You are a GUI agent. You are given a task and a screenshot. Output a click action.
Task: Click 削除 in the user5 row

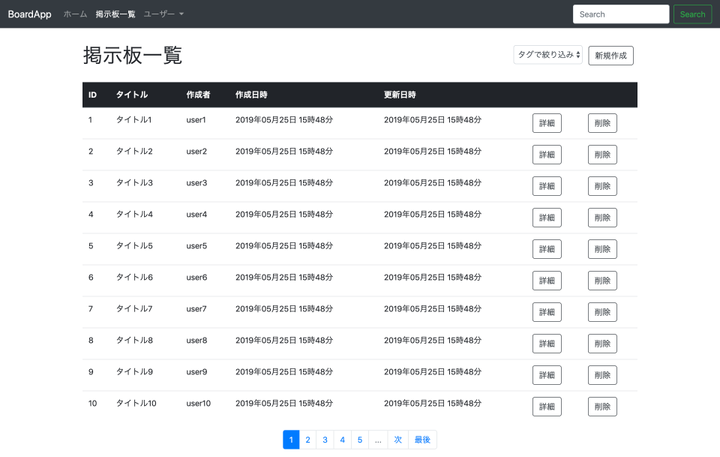[x=602, y=249]
